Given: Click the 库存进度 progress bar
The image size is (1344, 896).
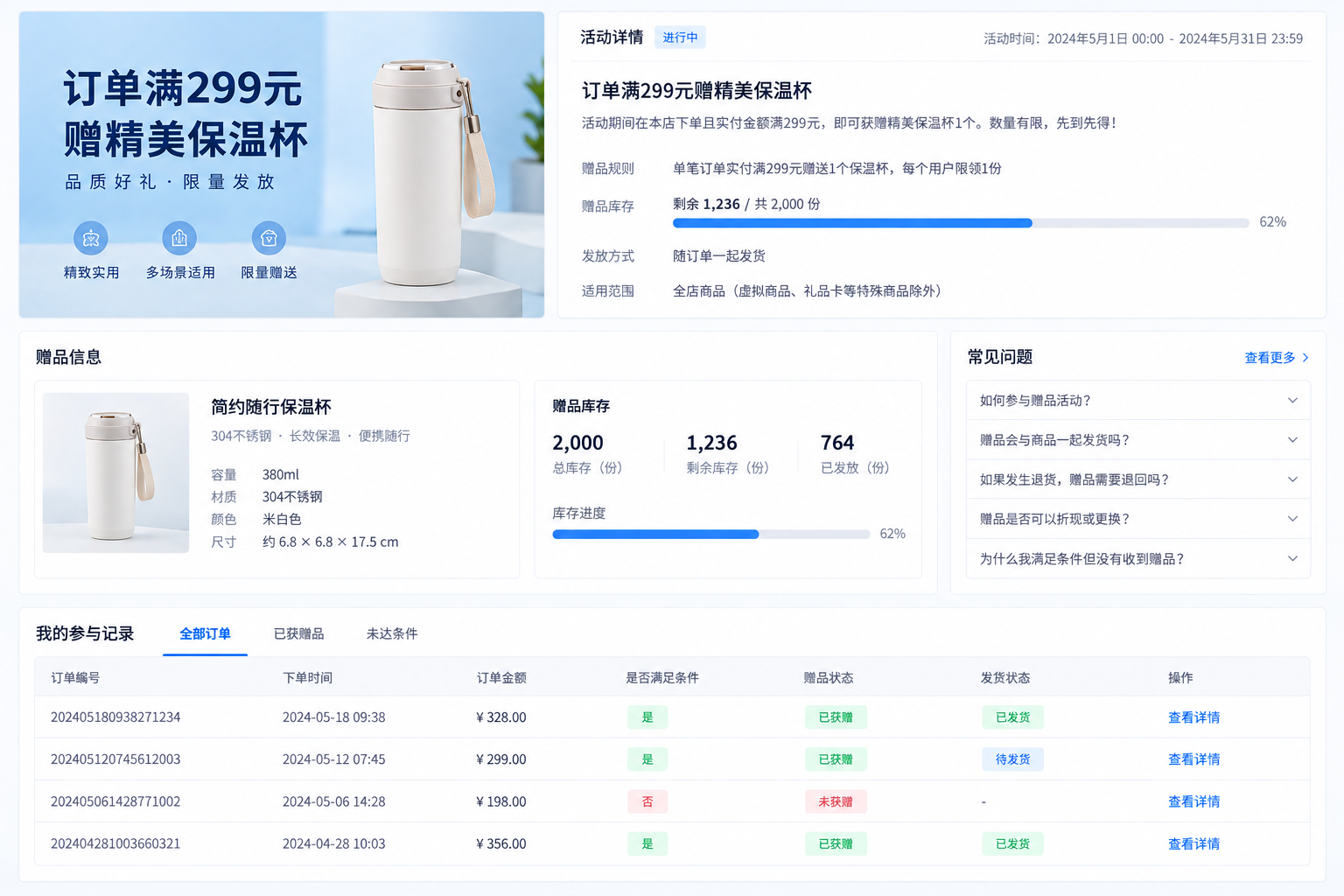Looking at the screenshot, I should (x=711, y=534).
